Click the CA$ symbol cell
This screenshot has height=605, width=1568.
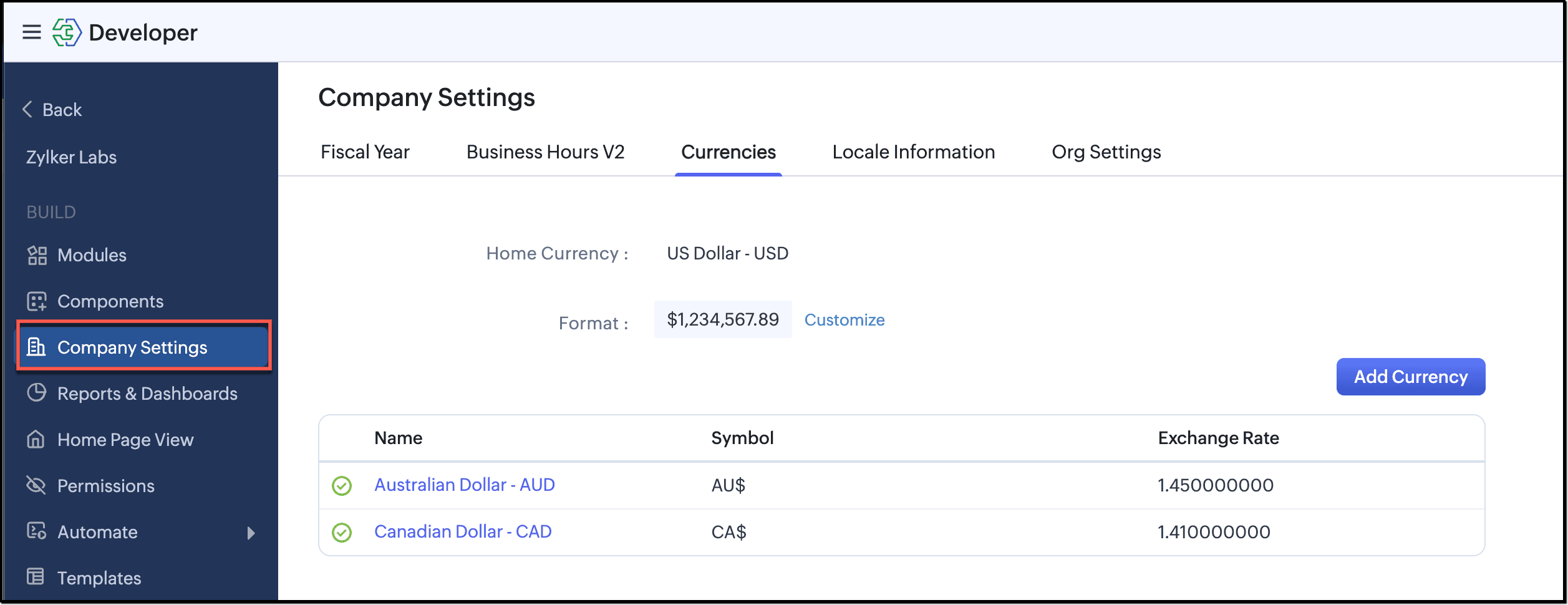(x=728, y=532)
